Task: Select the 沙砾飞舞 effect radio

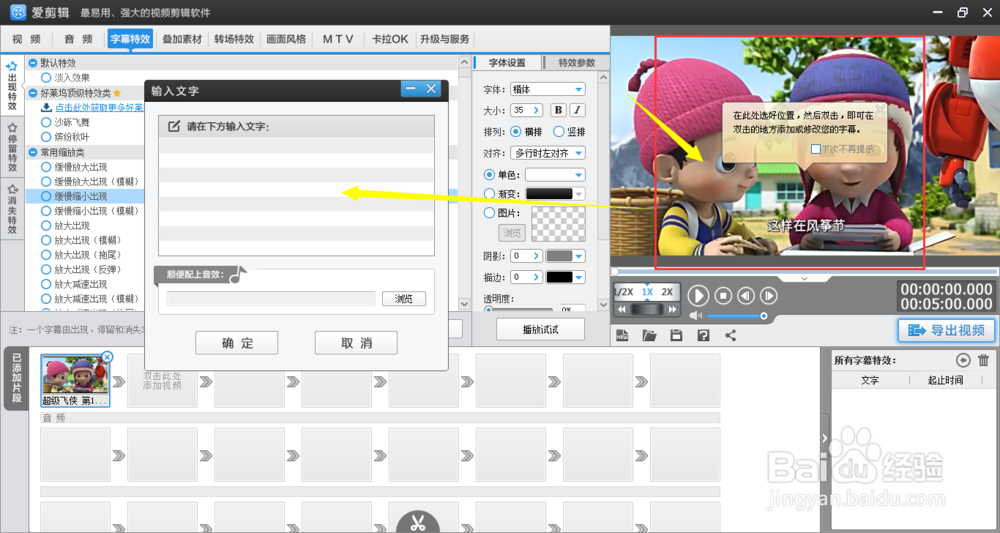Action: tap(46, 122)
